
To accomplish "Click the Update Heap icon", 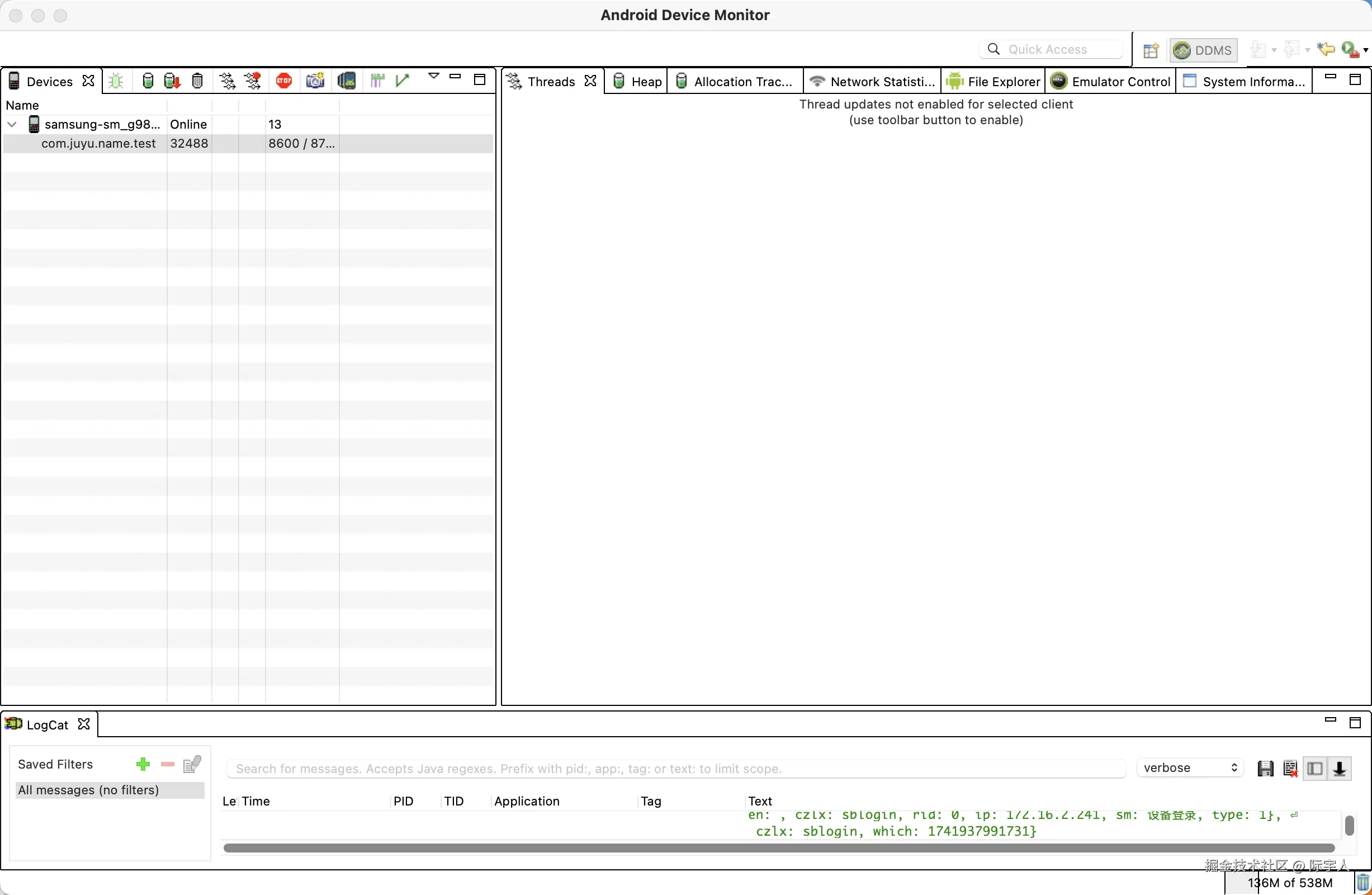I will coord(148,81).
